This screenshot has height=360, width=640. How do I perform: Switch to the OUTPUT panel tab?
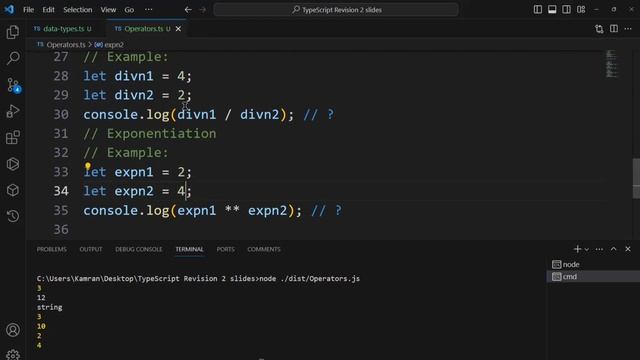(91, 249)
